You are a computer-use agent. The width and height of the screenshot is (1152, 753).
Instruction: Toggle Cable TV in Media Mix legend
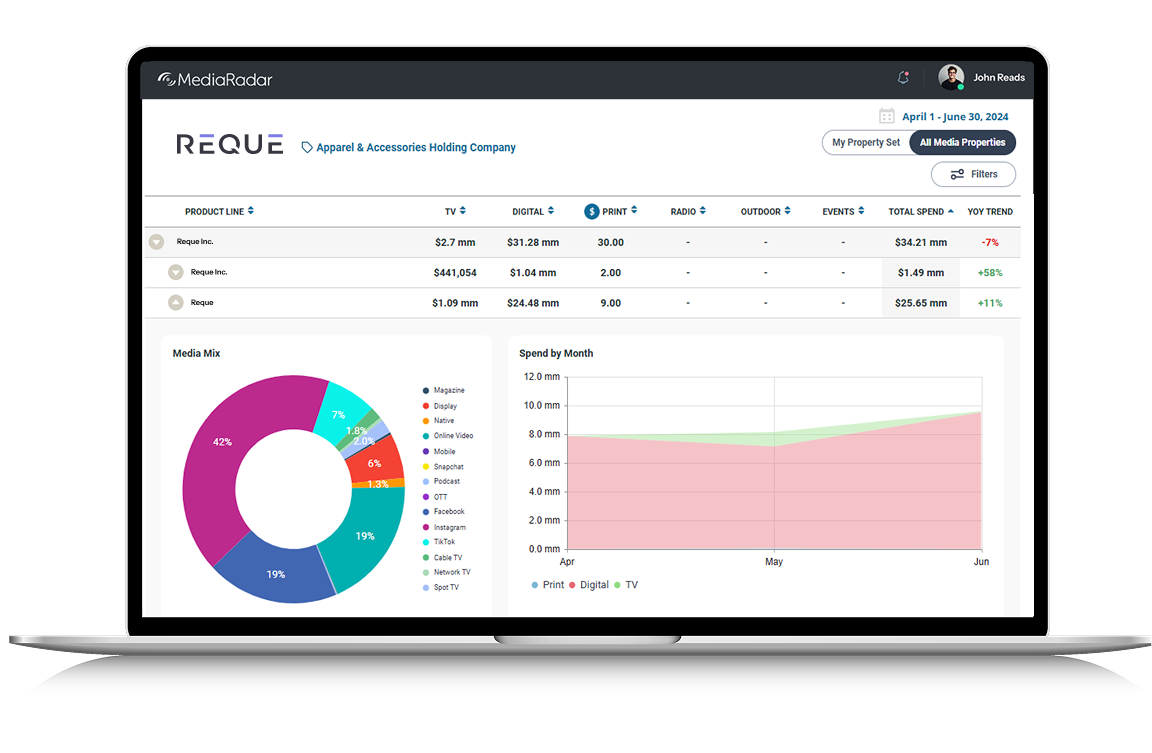click(442, 557)
